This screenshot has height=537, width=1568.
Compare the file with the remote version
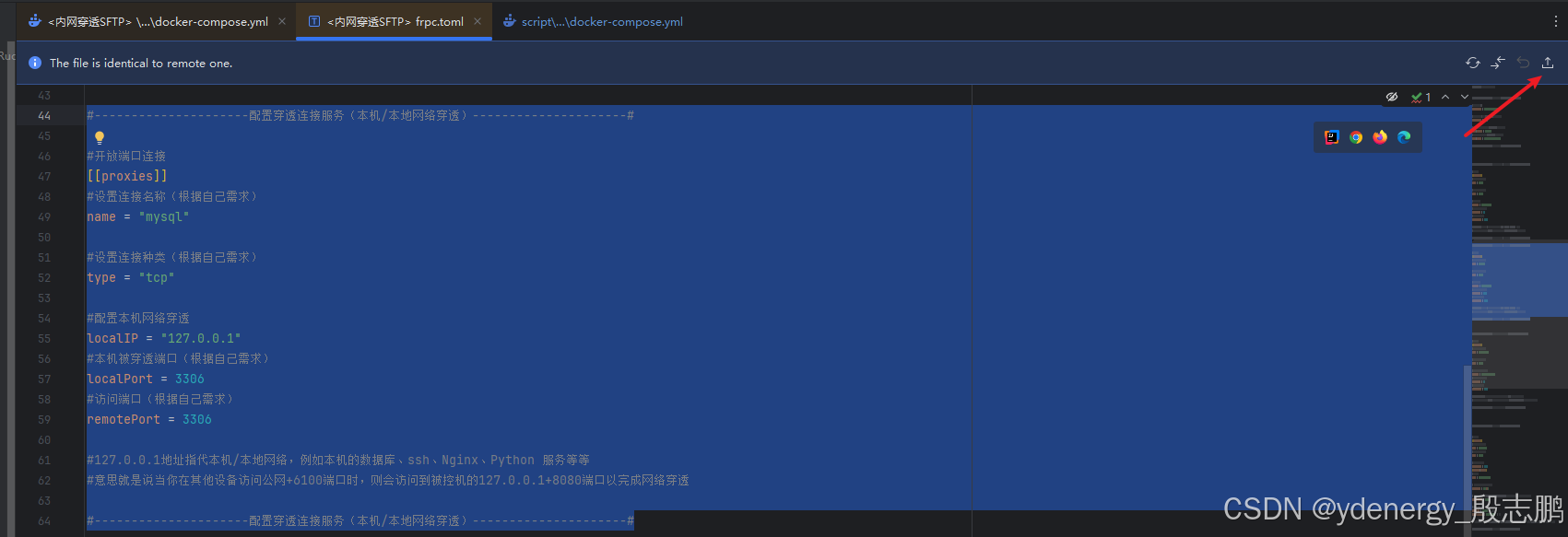1498,63
